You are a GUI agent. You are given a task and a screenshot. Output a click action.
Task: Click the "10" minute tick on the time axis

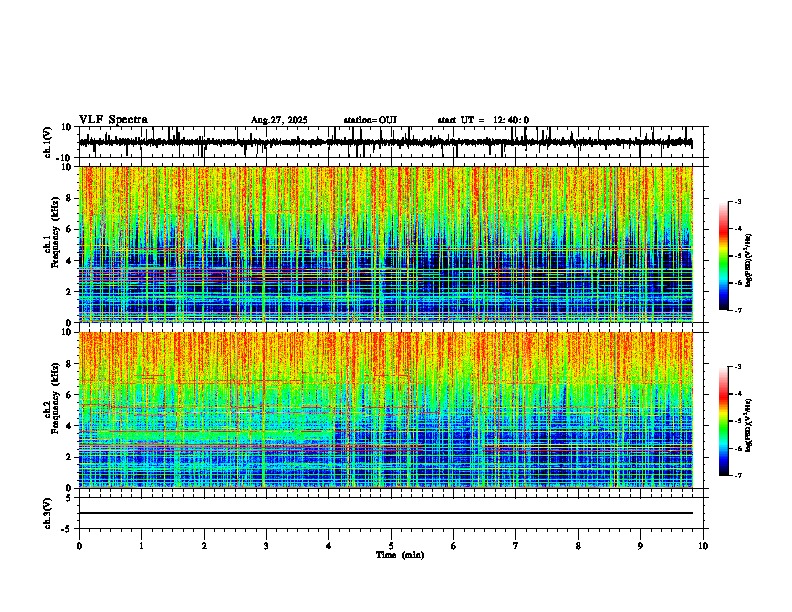pyautogui.click(x=703, y=546)
